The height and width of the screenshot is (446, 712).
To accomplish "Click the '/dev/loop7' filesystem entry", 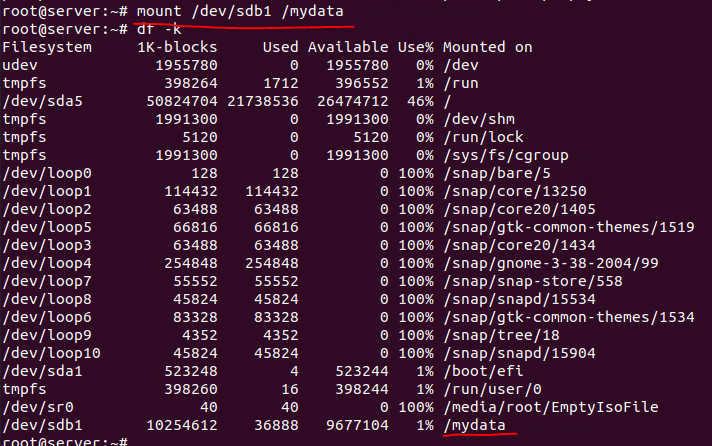I will point(47,281).
